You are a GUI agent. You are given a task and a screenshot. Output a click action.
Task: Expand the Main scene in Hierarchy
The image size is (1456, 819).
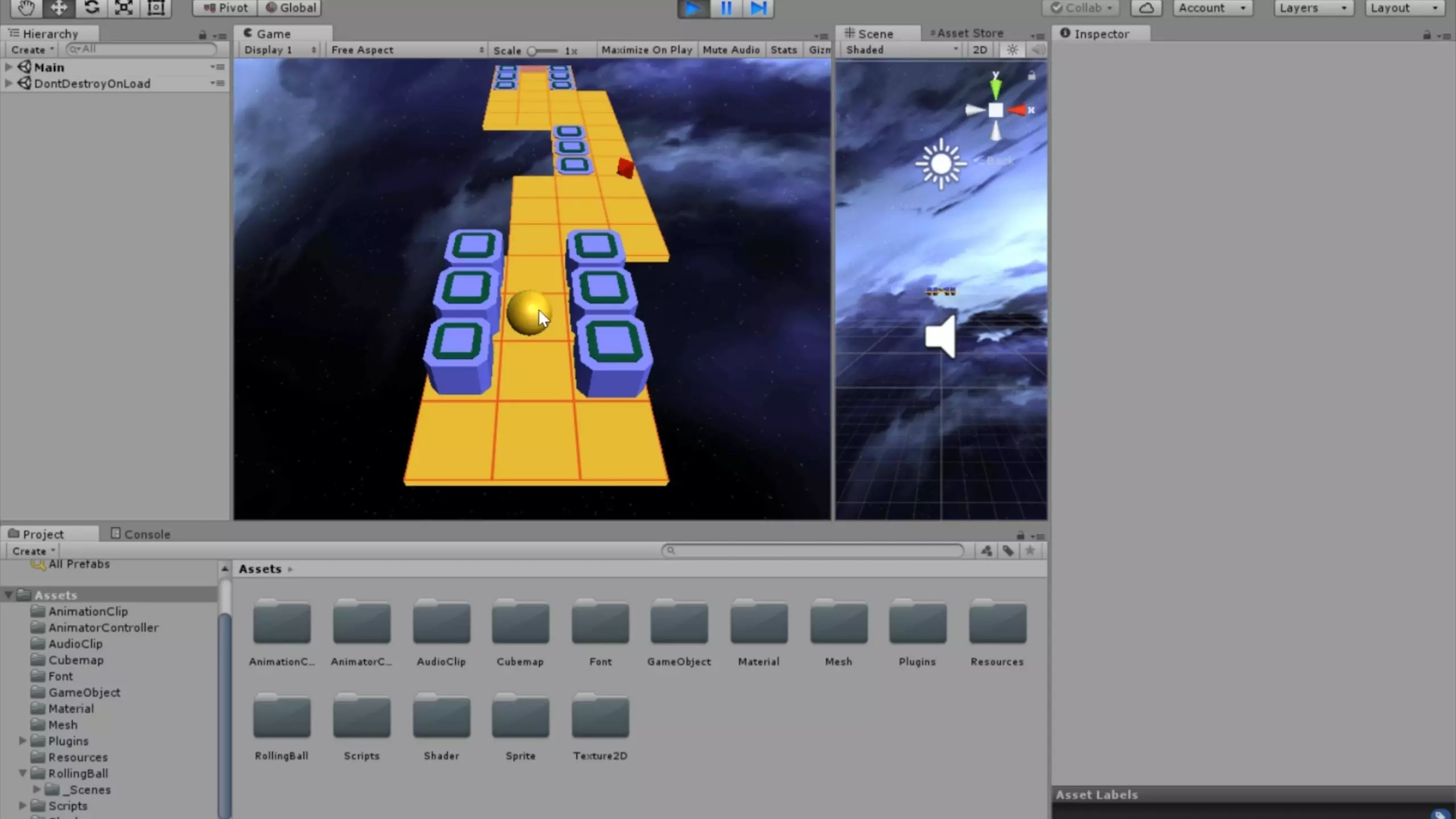(x=9, y=67)
